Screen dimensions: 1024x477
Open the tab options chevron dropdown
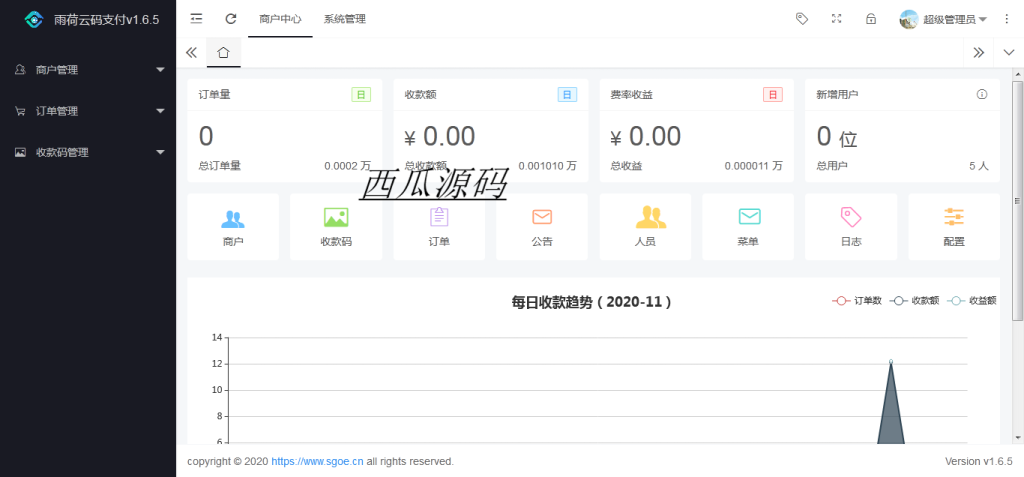tap(1008, 53)
